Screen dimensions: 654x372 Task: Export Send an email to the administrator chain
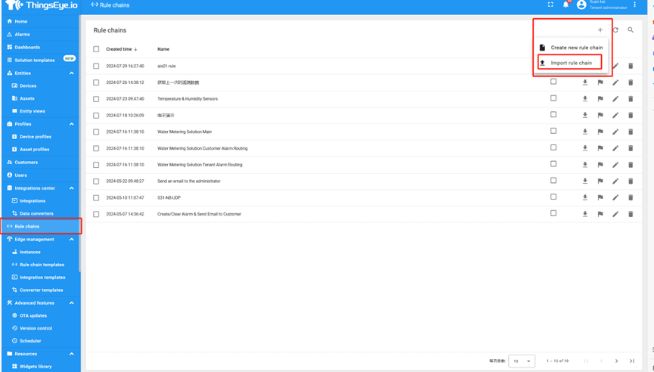coord(585,181)
